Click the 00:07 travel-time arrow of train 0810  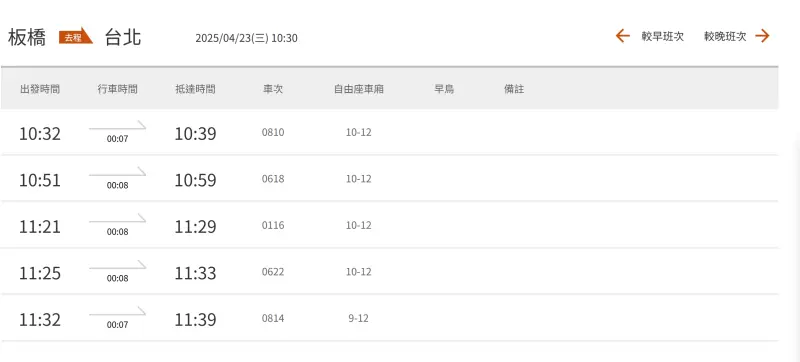pyautogui.click(x=117, y=132)
